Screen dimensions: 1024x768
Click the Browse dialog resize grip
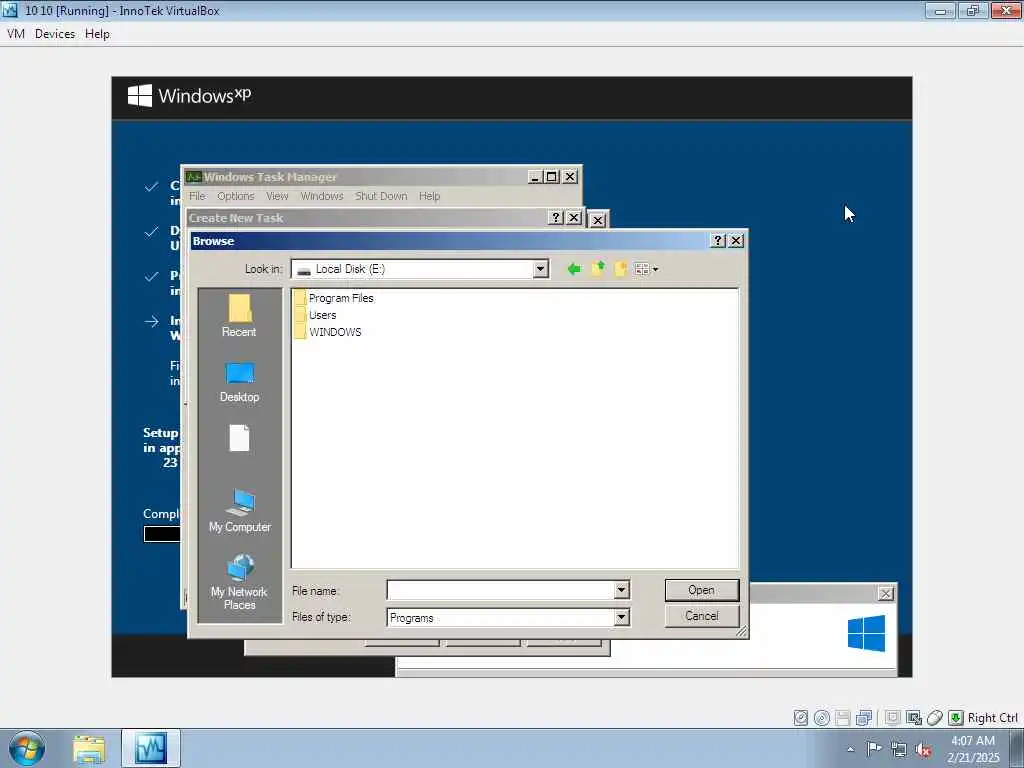pyautogui.click(x=742, y=632)
